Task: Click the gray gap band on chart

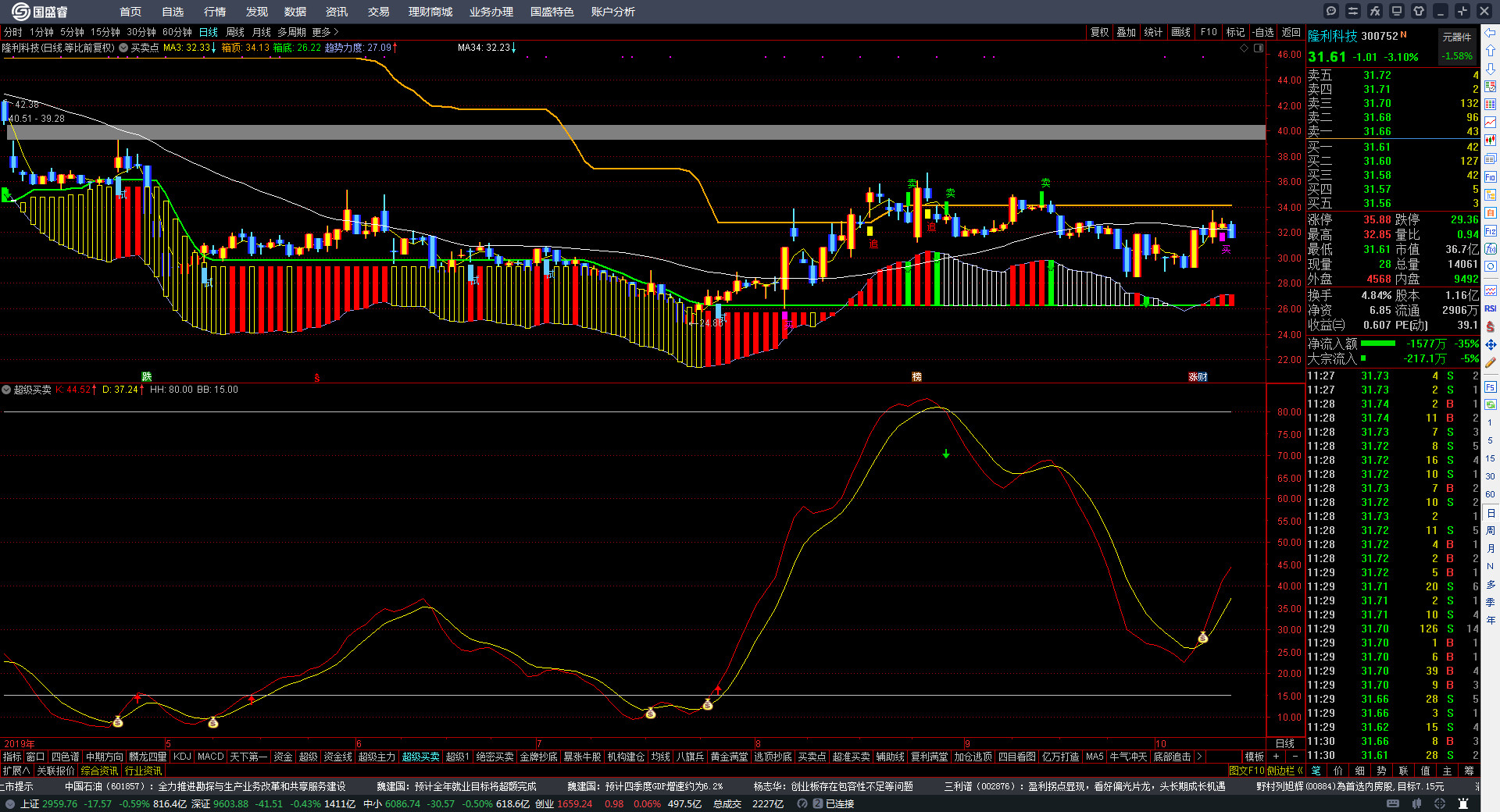Action: click(x=636, y=132)
